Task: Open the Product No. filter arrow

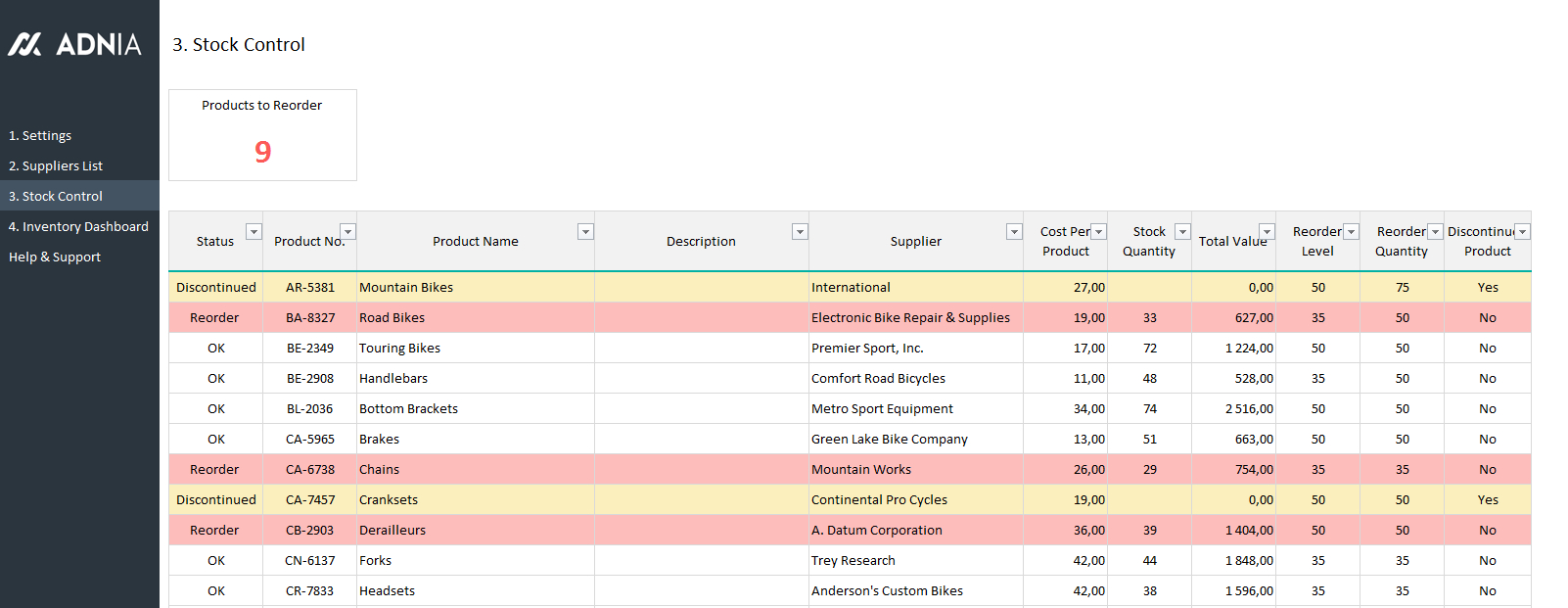Action: pyautogui.click(x=347, y=232)
